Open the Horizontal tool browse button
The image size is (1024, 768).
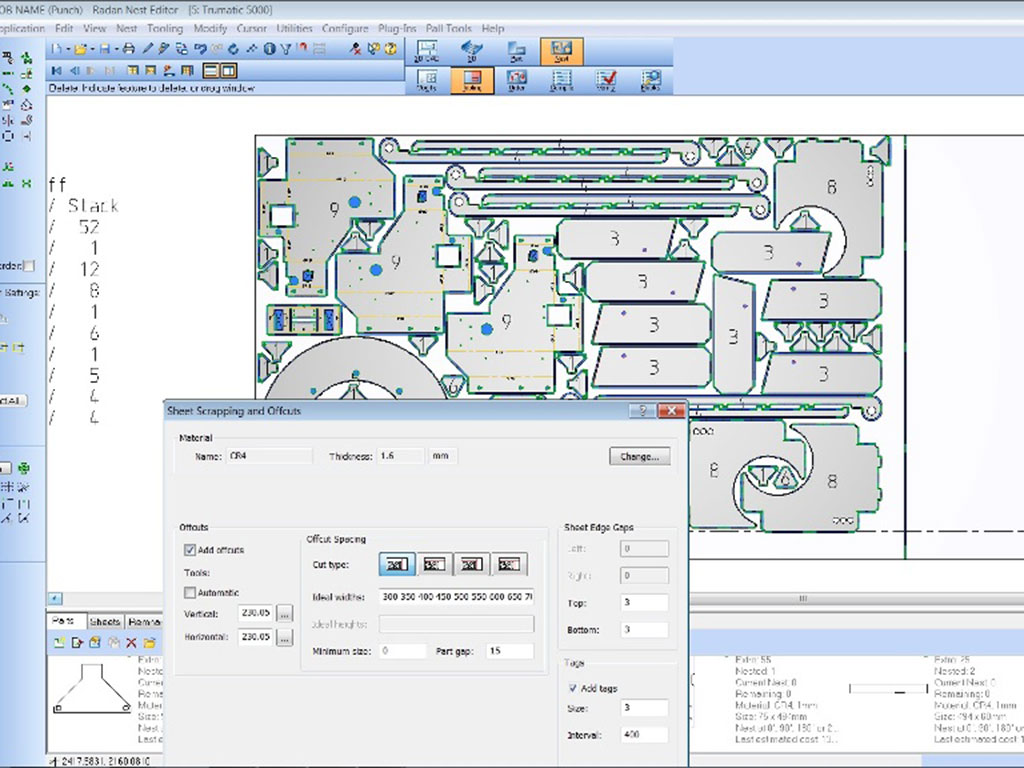coord(285,636)
